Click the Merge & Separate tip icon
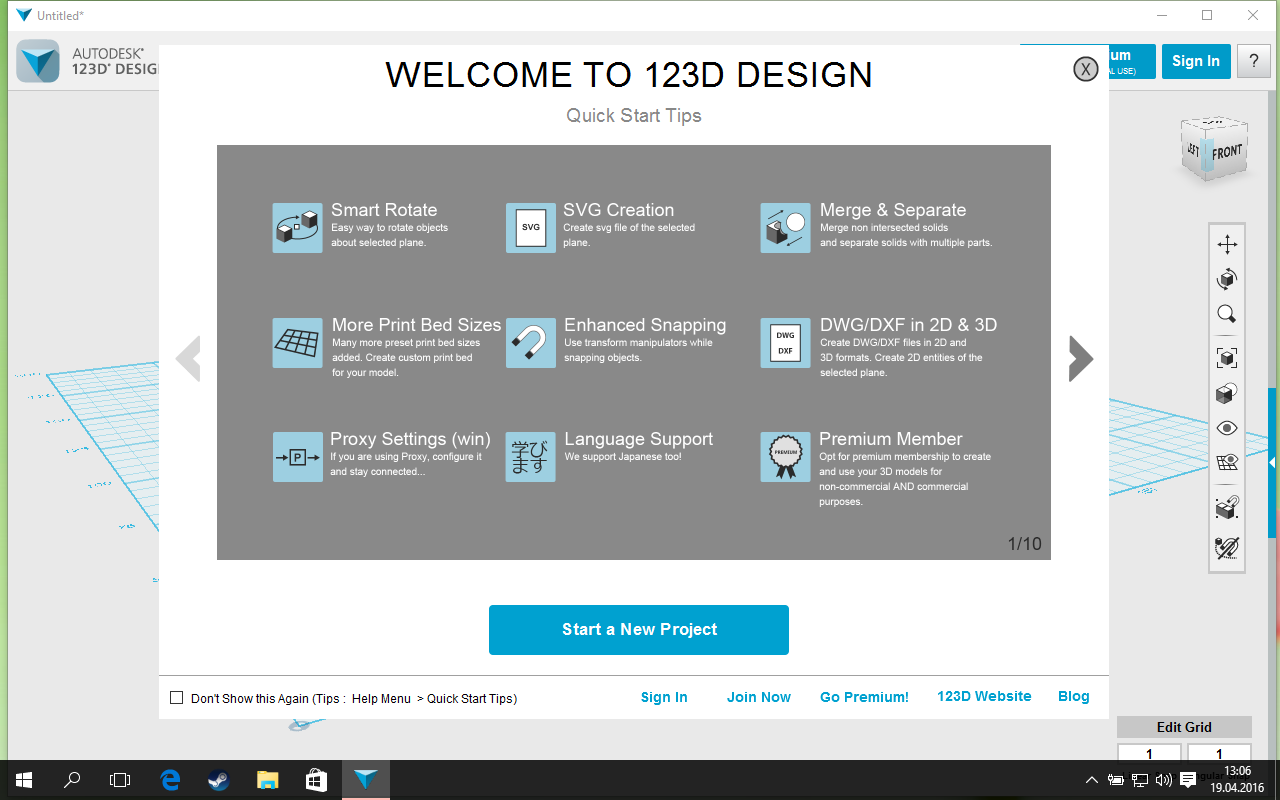Viewport: 1280px width, 800px height. tap(785, 228)
